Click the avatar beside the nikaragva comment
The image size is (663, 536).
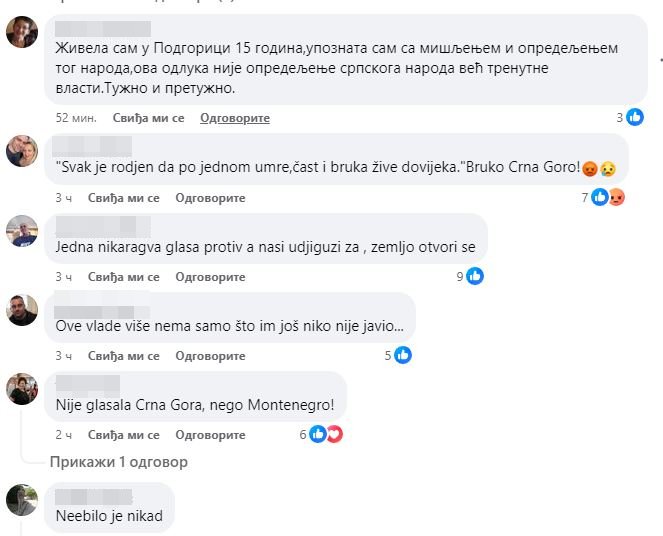pos(22,231)
